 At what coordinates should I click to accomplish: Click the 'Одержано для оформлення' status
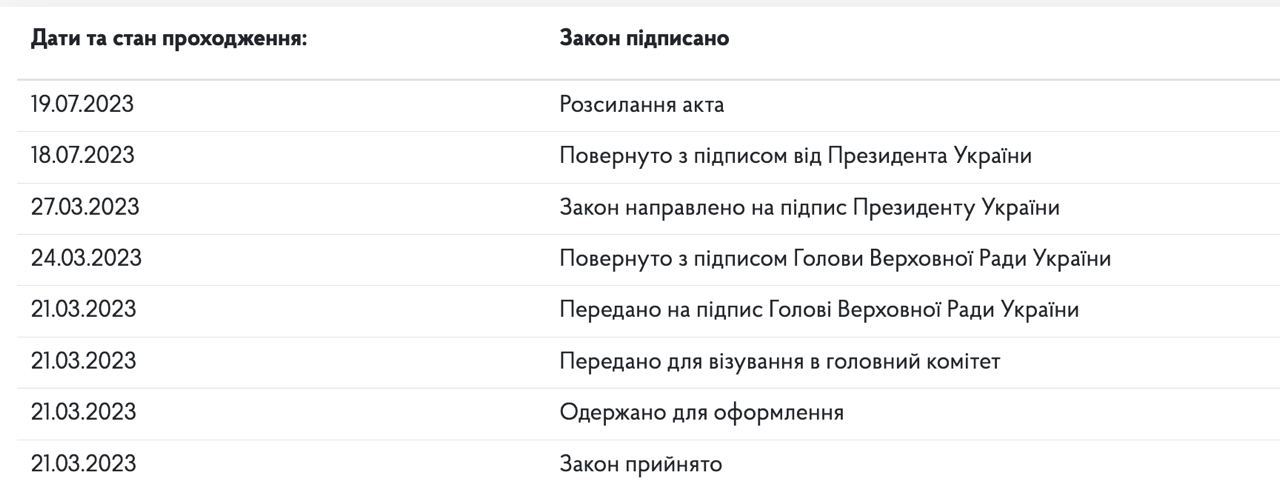pyautogui.click(x=702, y=412)
